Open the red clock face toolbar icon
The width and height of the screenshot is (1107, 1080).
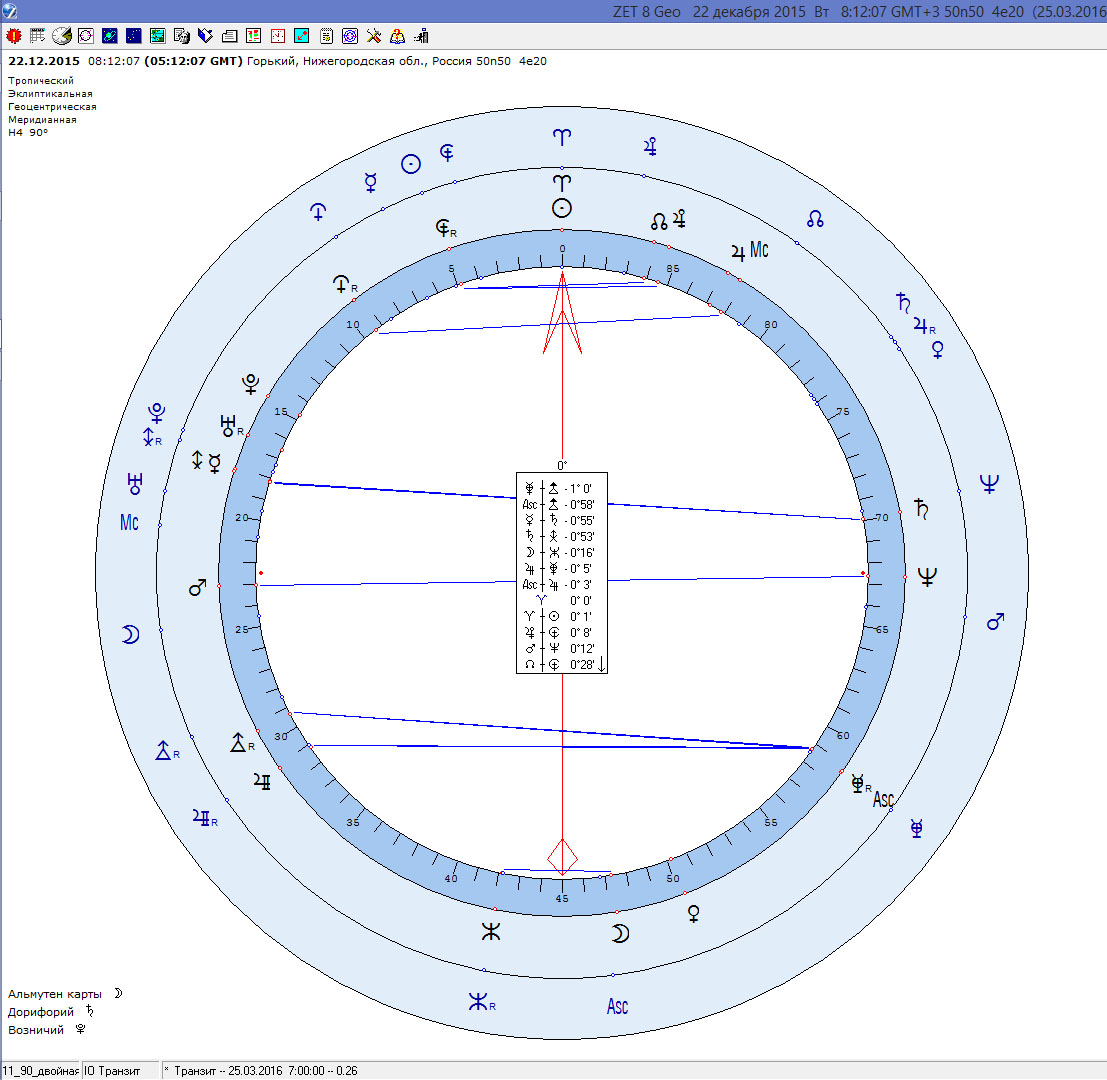278,36
